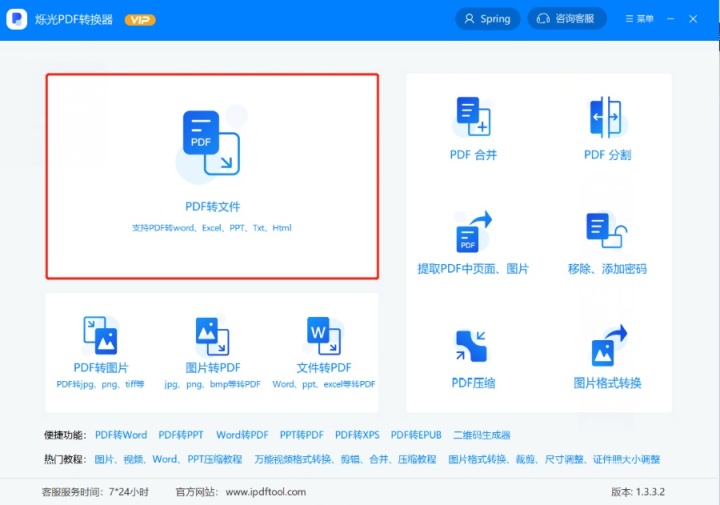The image size is (720, 505).
Task: Click the PDF转图片 icon
Action: coord(100,335)
